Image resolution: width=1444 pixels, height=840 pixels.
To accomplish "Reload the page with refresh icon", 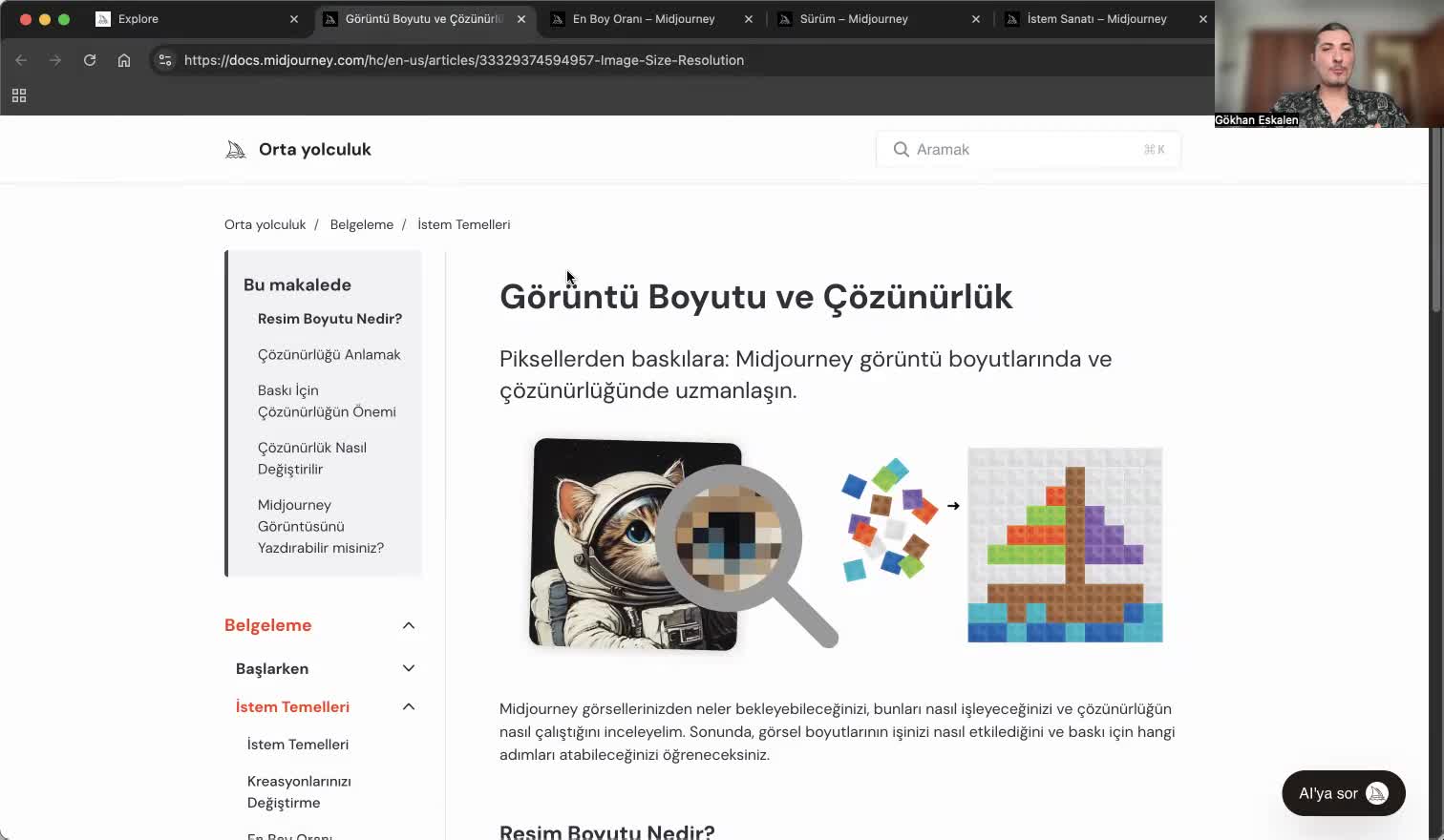I will (90, 60).
